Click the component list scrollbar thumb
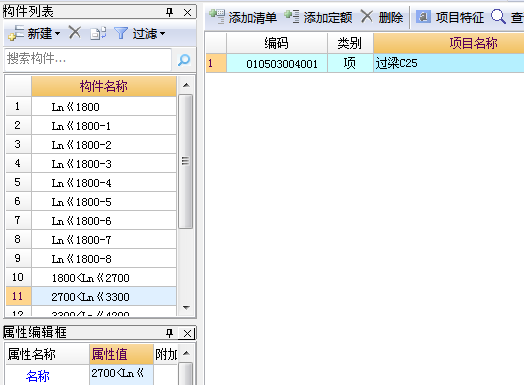The image size is (524, 385). [185, 161]
